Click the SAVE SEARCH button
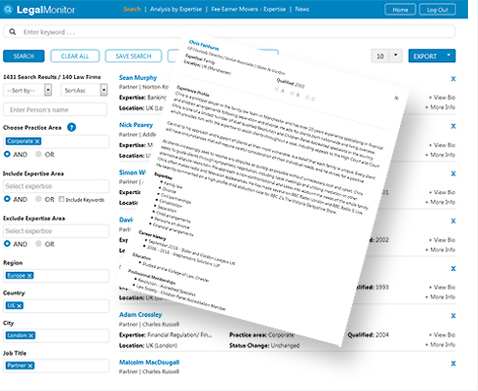Image resolution: width=478 pixels, height=391 pixels. click(x=133, y=56)
